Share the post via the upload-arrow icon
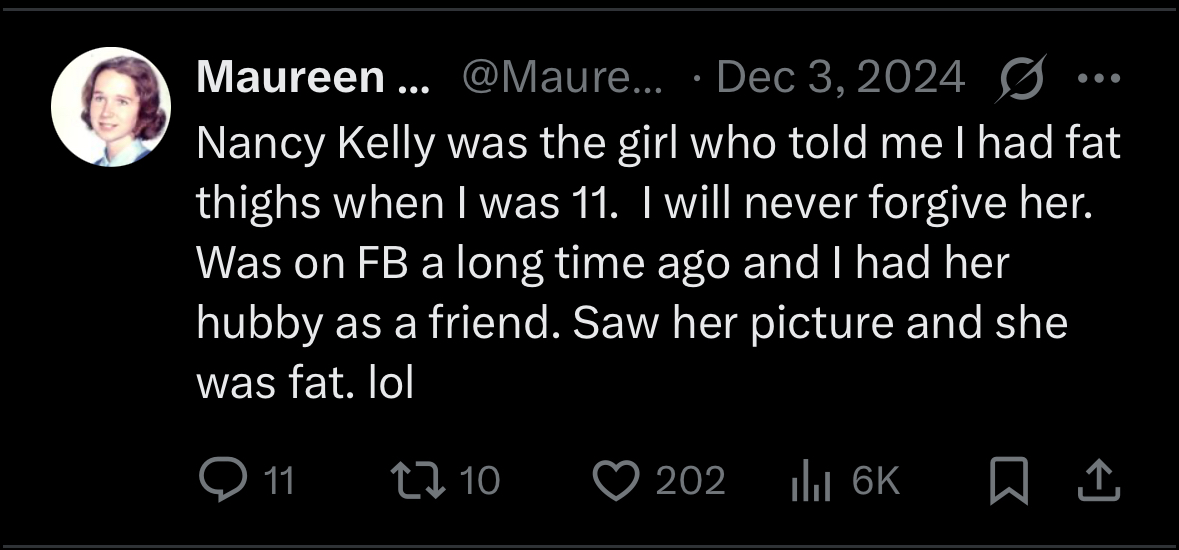Viewport: 1179px width, 550px height. point(1099,480)
